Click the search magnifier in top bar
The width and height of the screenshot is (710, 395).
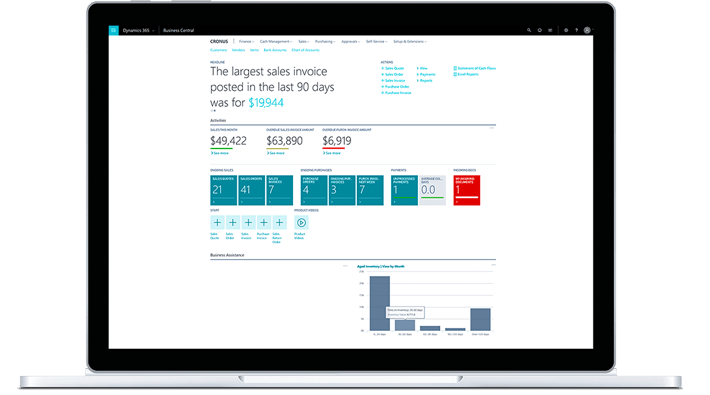[529, 30]
